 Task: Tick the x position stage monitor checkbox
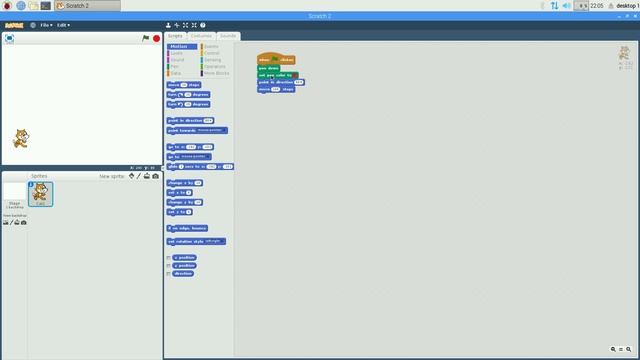tap(169, 258)
